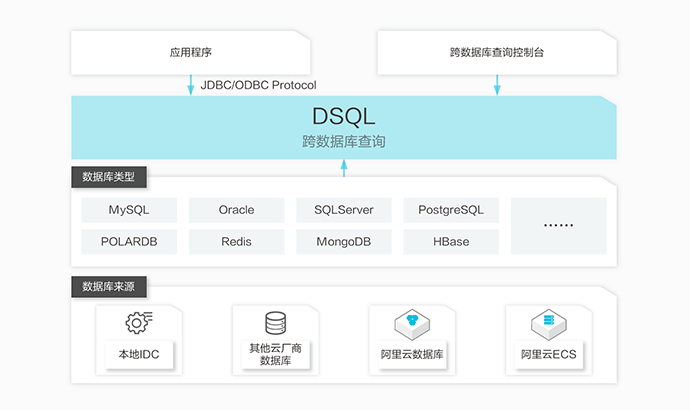Click the server cube icon above 阿里云ECS
Viewport: 690px width, 410px height.
pyautogui.click(x=549, y=324)
